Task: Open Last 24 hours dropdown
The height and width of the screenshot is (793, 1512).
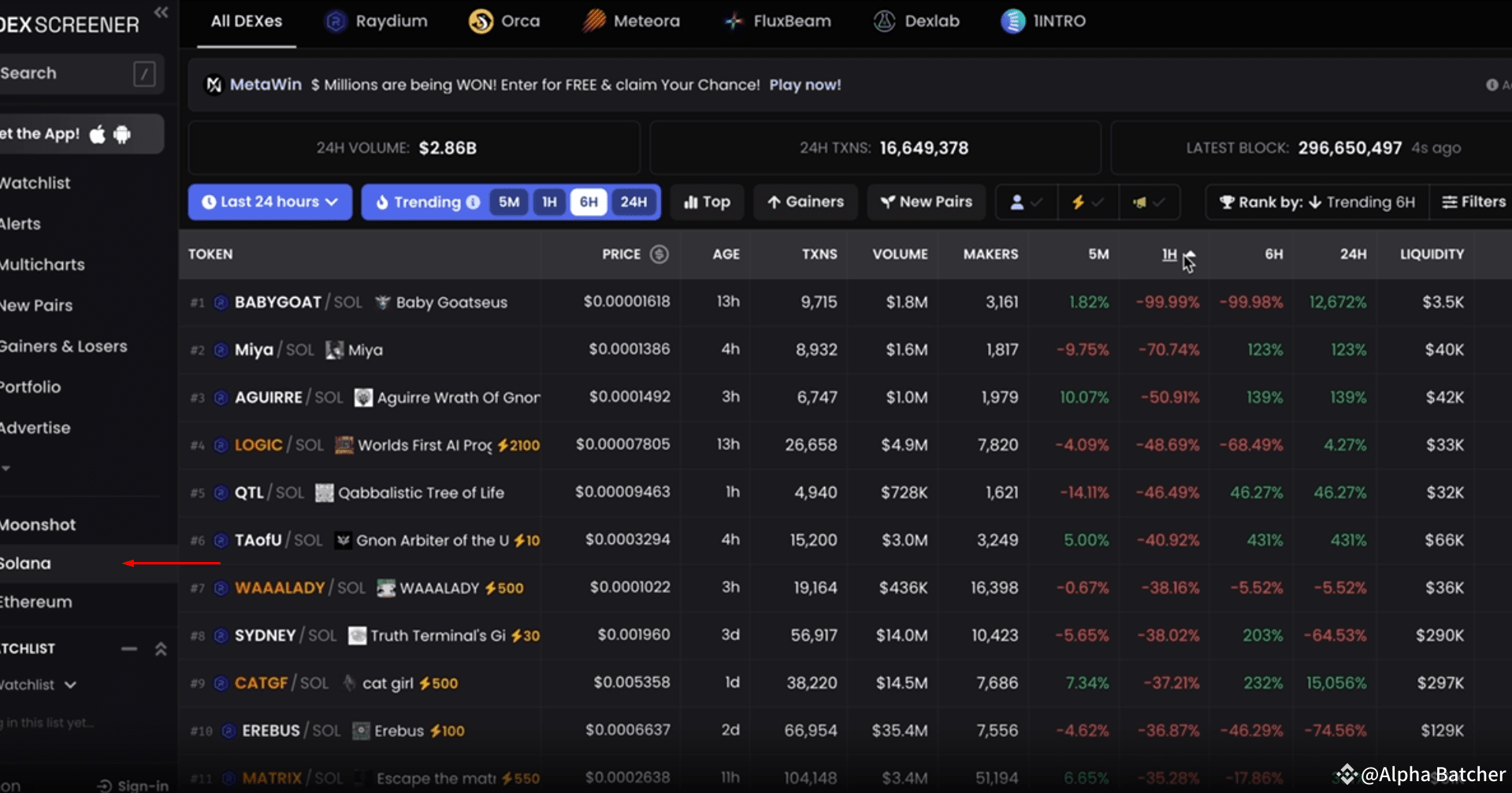Action: (269, 202)
